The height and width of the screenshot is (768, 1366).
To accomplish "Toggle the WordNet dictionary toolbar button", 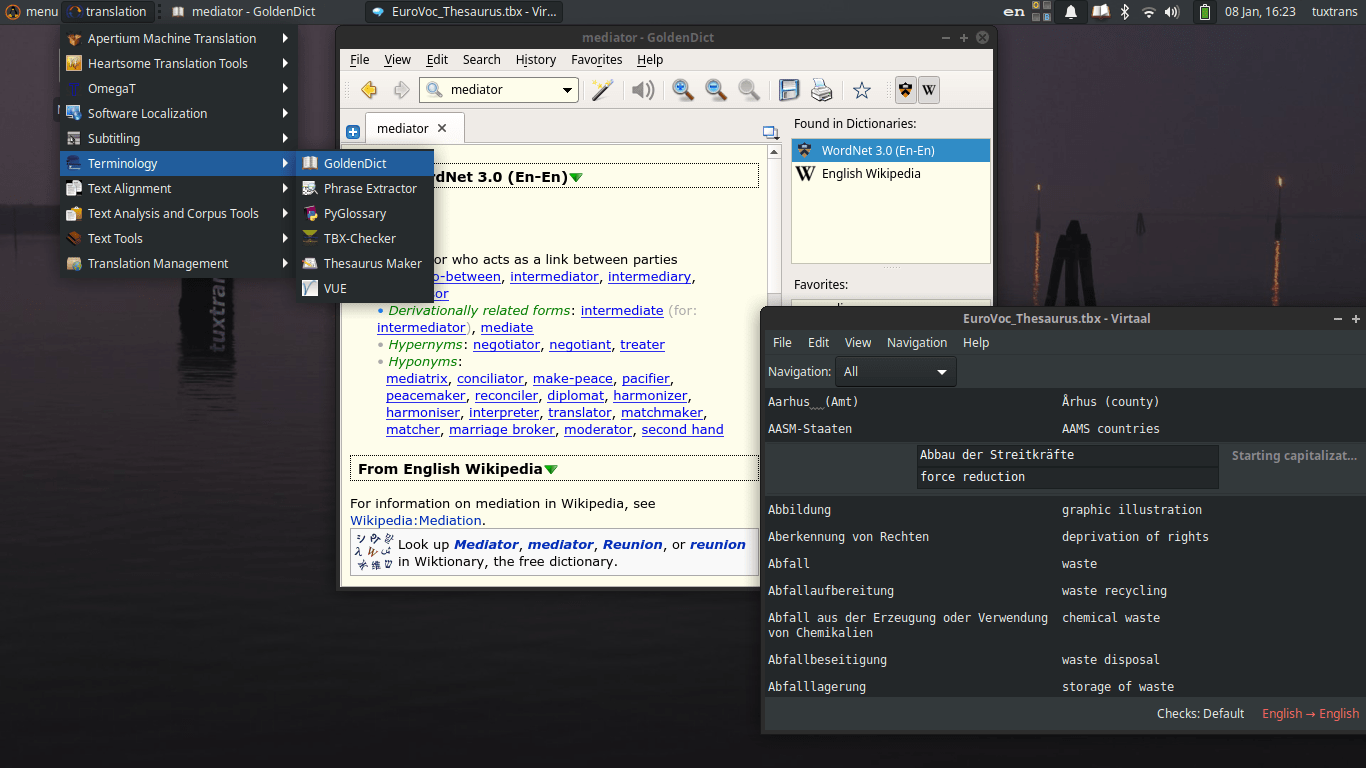I will pyautogui.click(x=905, y=90).
